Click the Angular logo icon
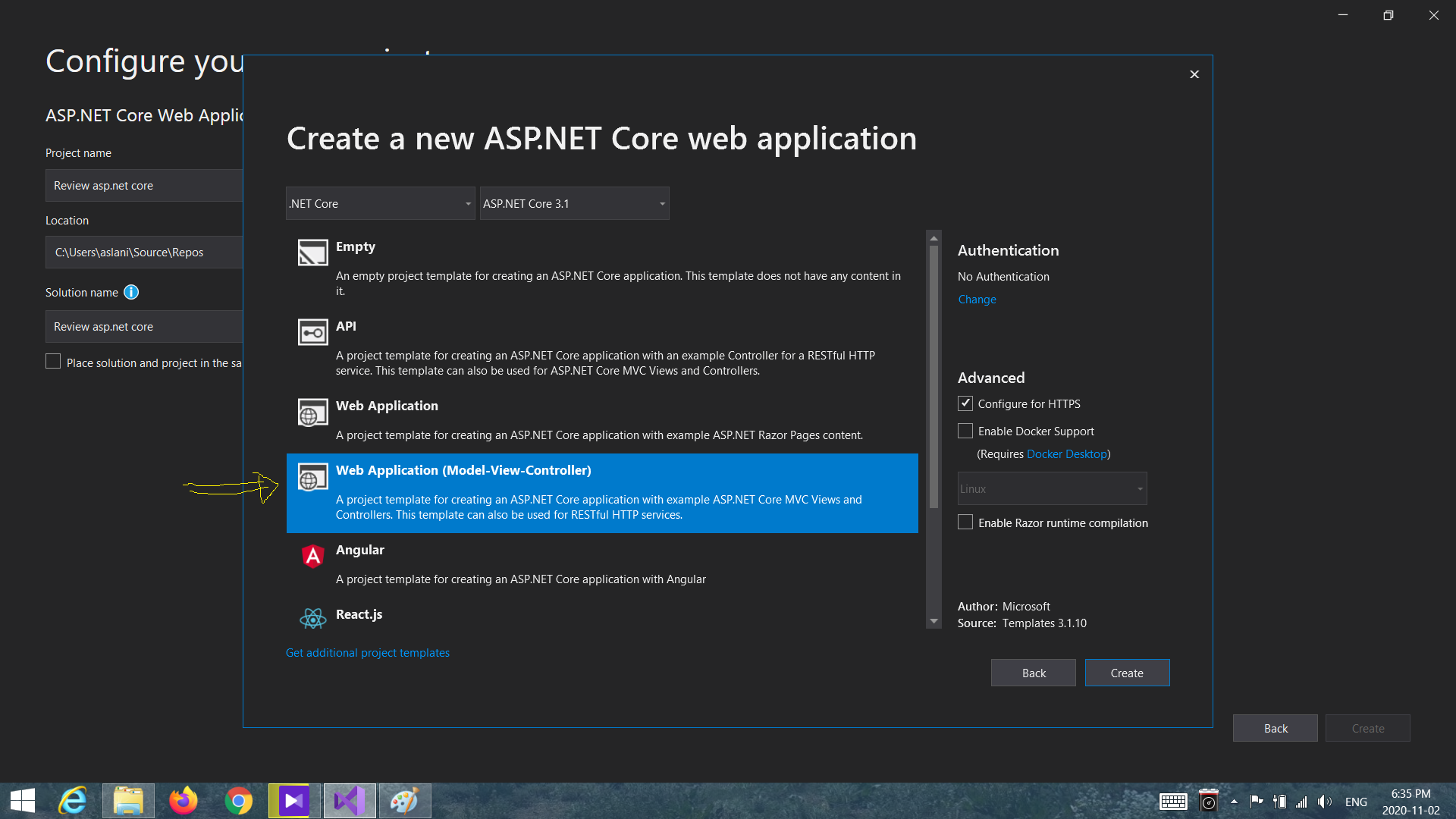This screenshot has height=819, width=1456. (x=312, y=556)
